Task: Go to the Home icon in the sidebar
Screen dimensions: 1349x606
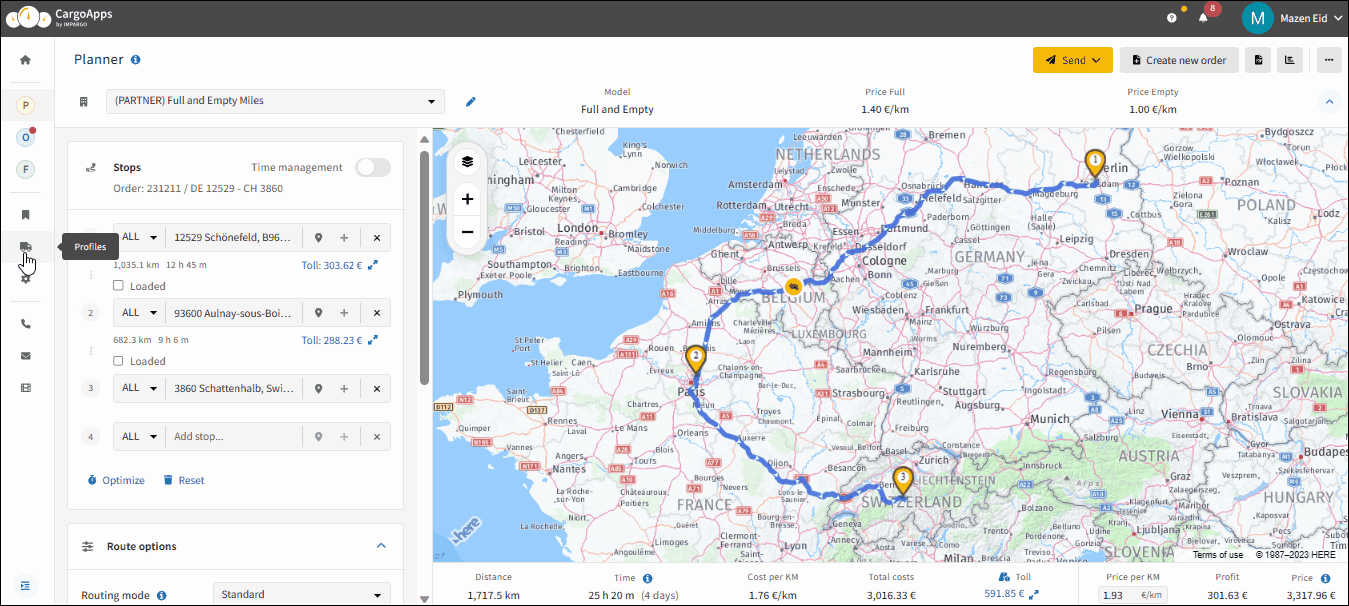Action: click(x=25, y=60)
